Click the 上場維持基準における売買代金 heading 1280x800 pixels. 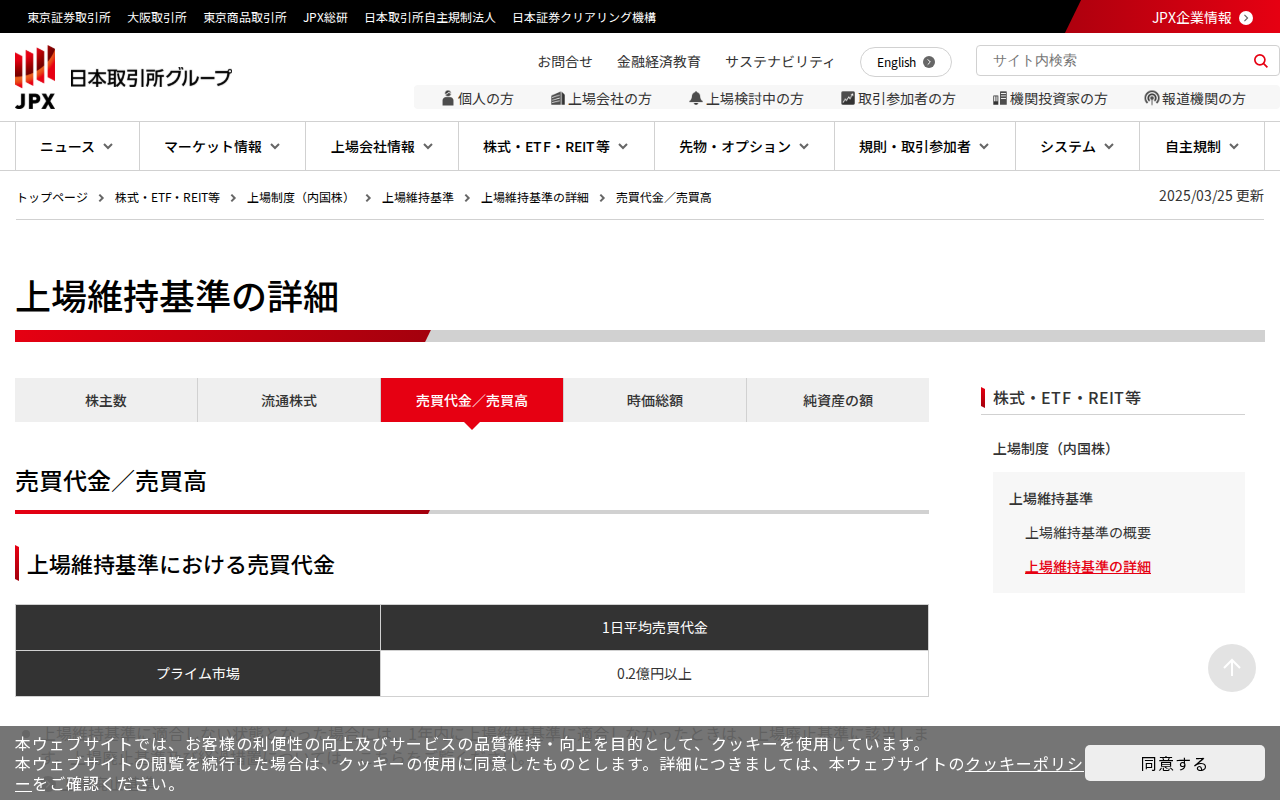coord(181,565)
